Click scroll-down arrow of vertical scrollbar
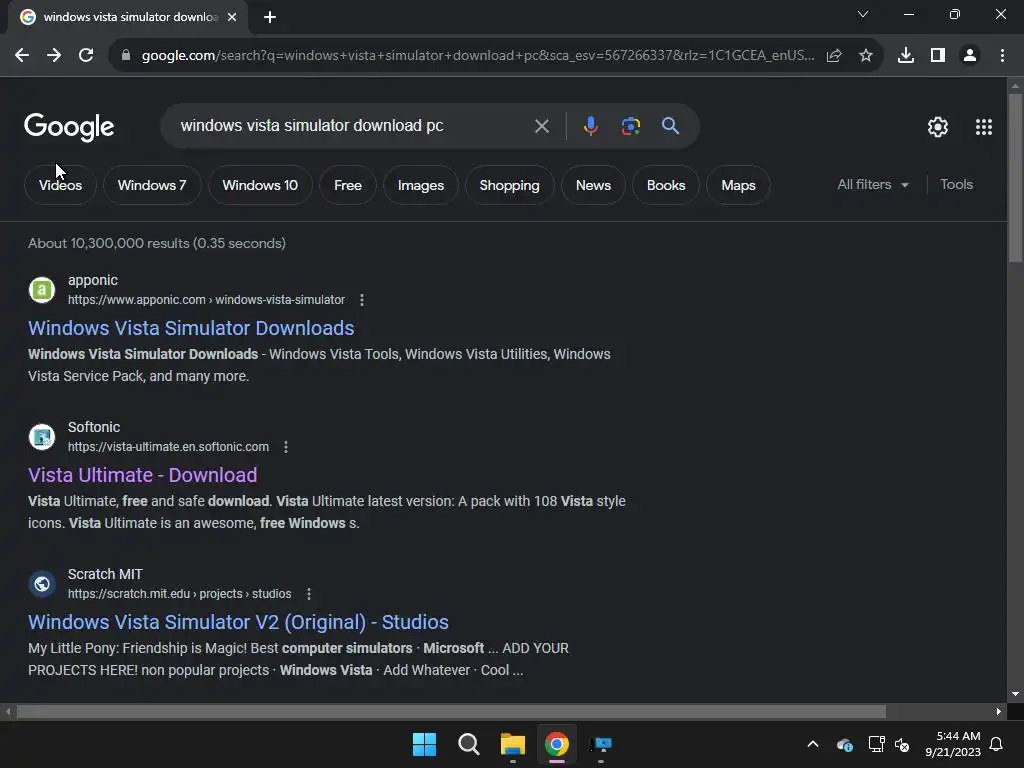The image size is (1024, 768). pyautogui.click(x=1015, y=694)
